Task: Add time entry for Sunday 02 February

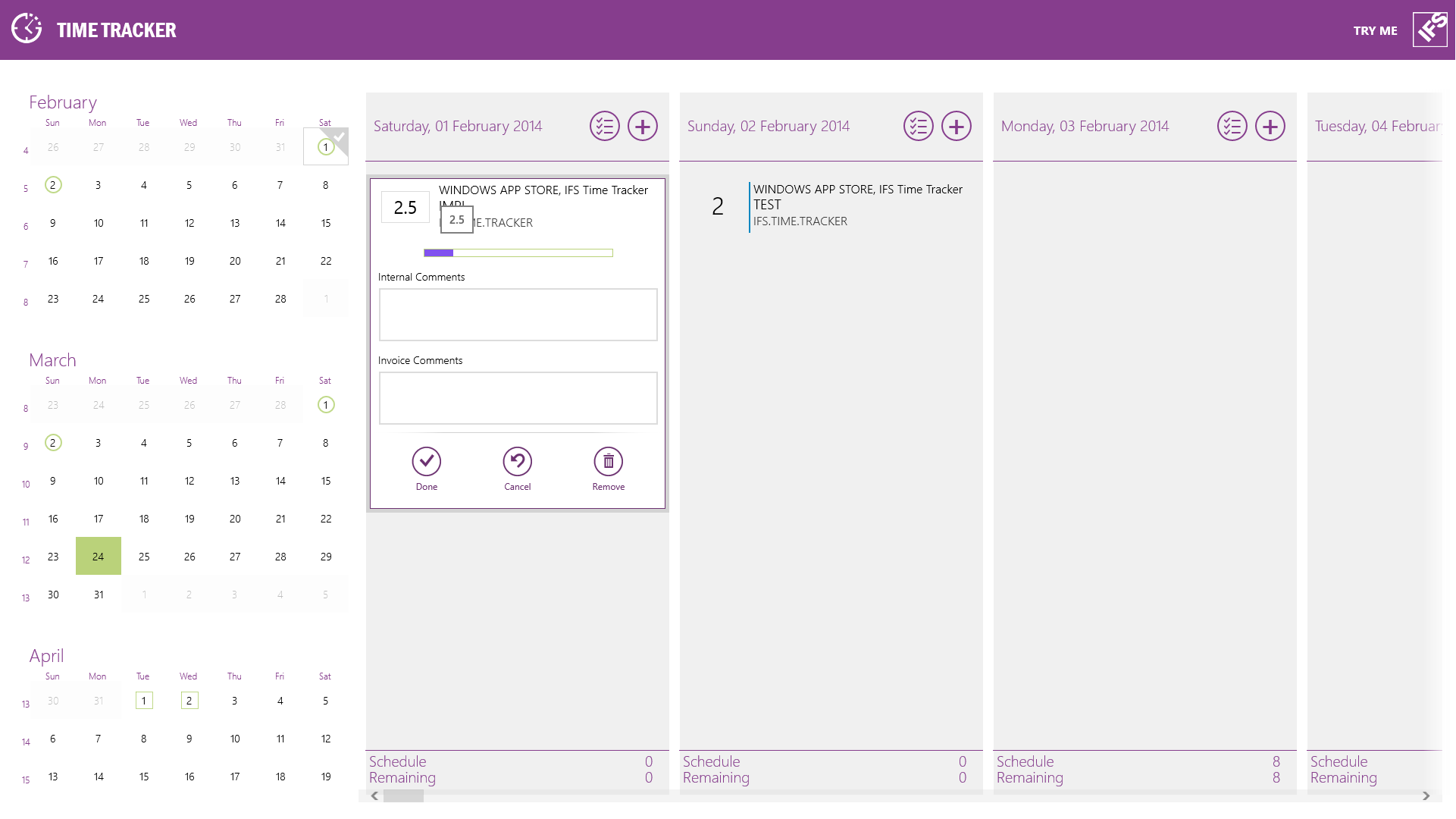Action: click(x=957, y=127)
